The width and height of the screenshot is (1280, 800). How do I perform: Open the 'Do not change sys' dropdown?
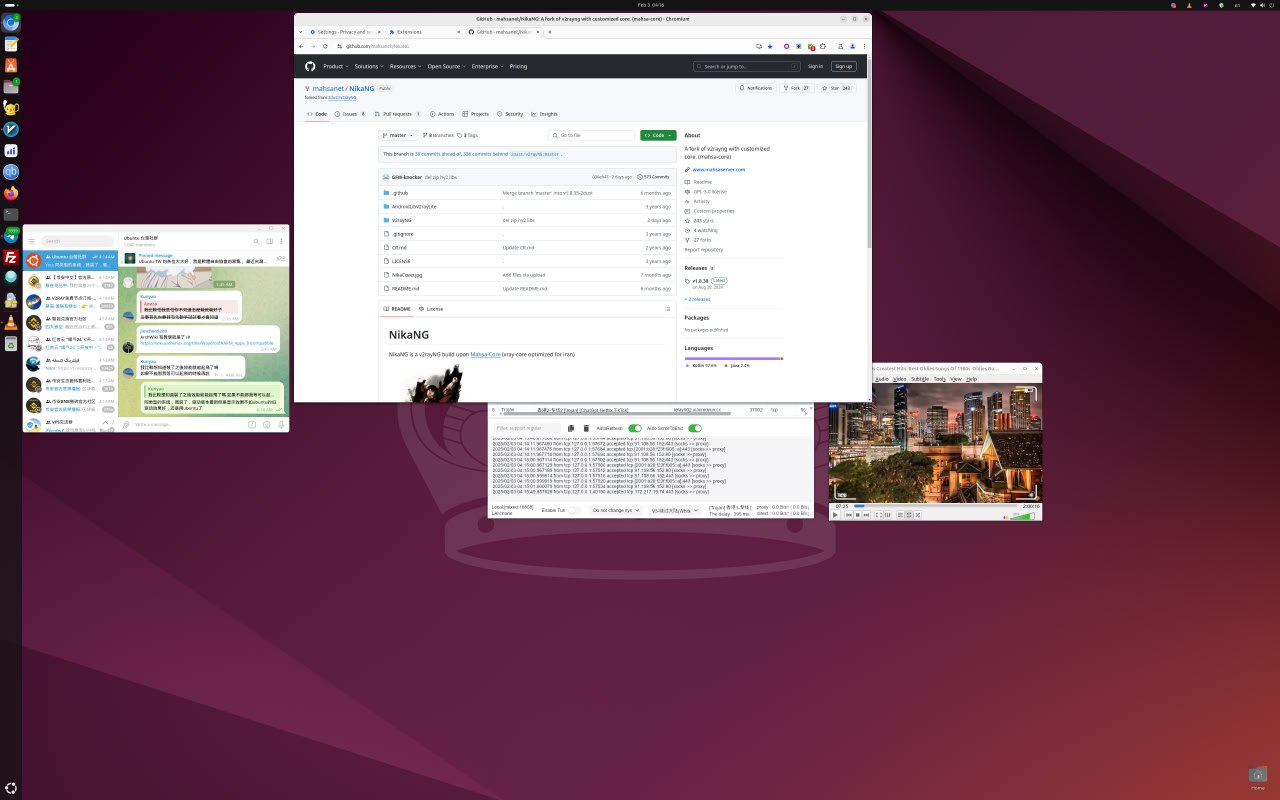click(615, 510)
